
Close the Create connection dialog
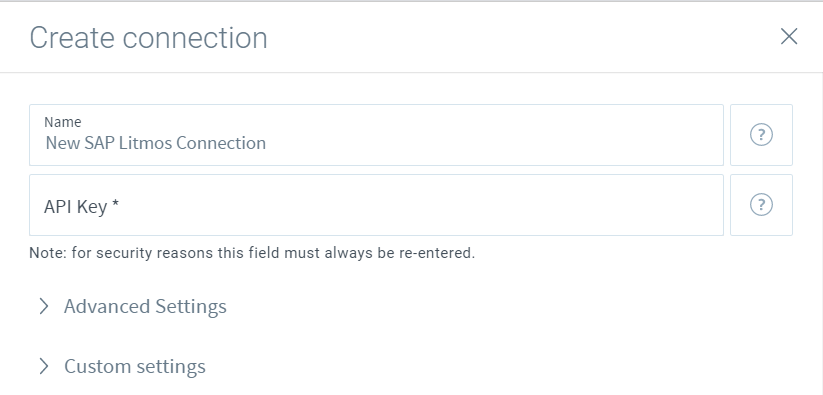[789, 37]
